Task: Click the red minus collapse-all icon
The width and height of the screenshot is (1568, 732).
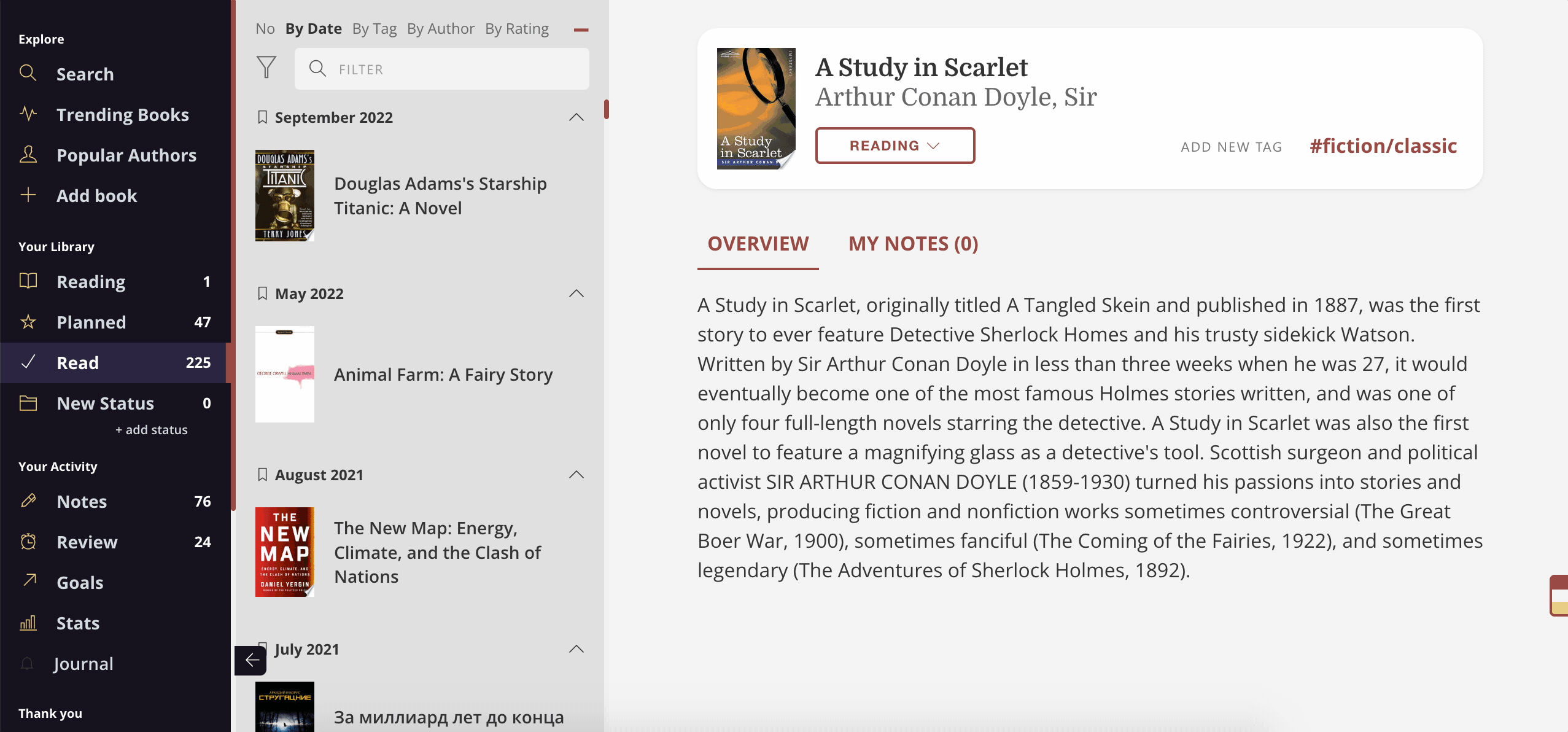Action: coord(581,29)
